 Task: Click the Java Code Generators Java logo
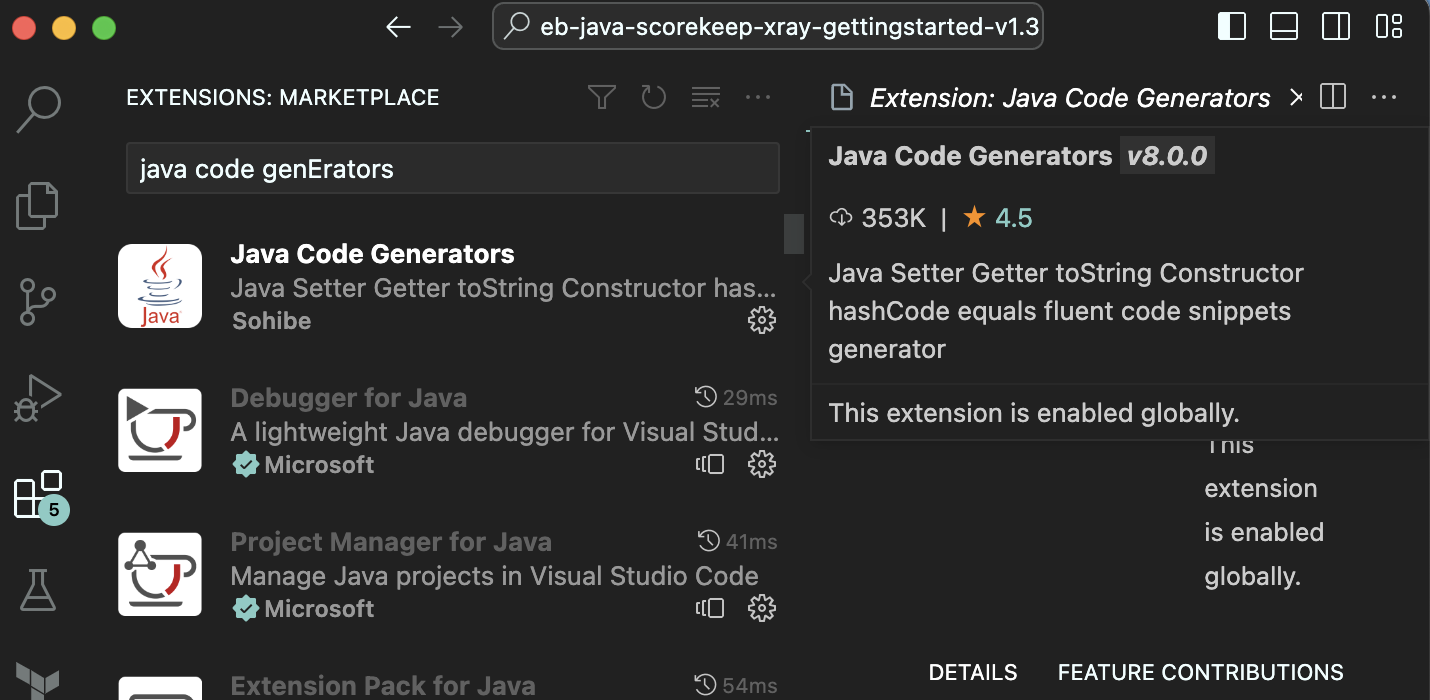click(160, 286)
